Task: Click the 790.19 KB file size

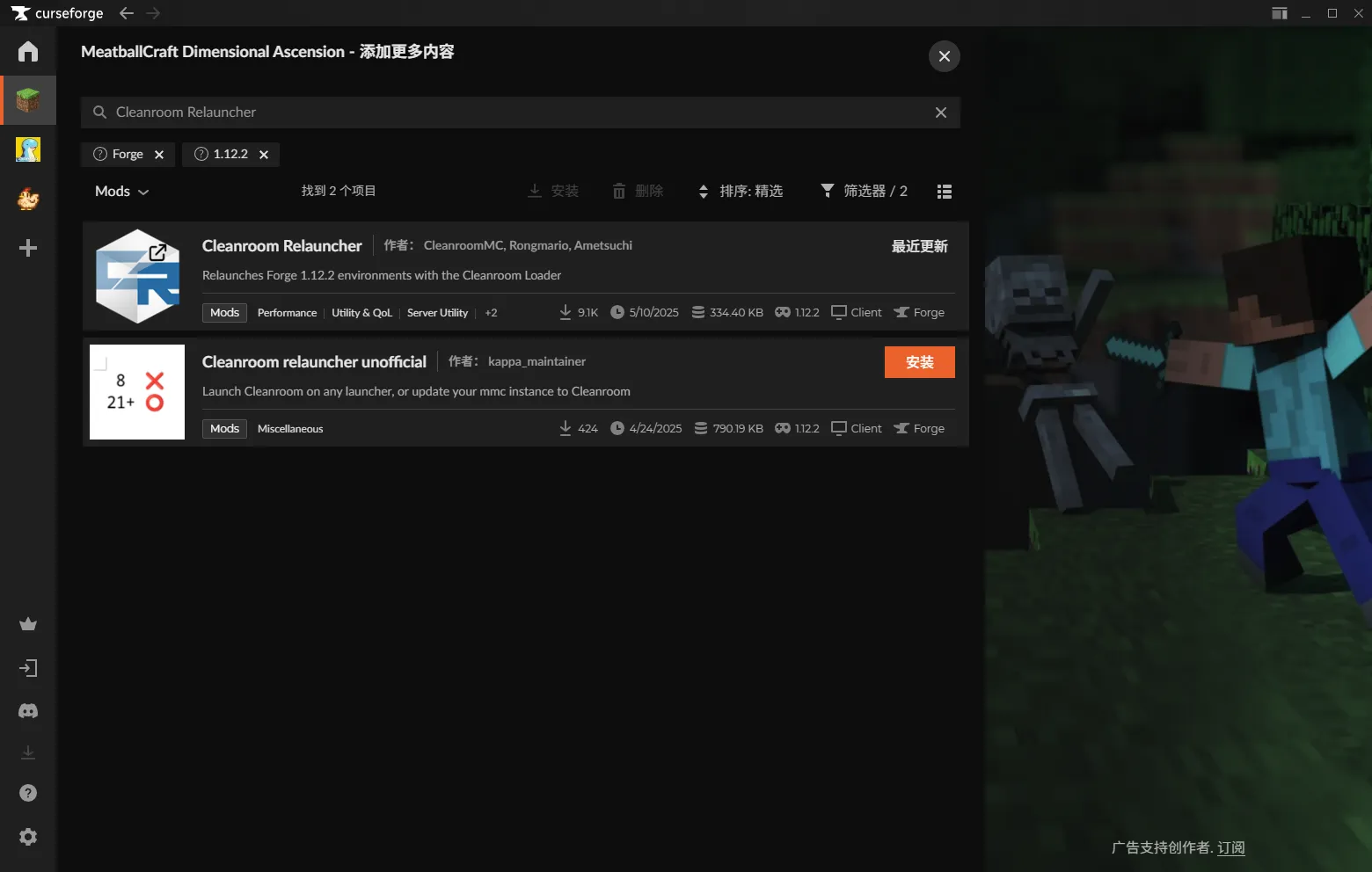Action: click(729, 429)
